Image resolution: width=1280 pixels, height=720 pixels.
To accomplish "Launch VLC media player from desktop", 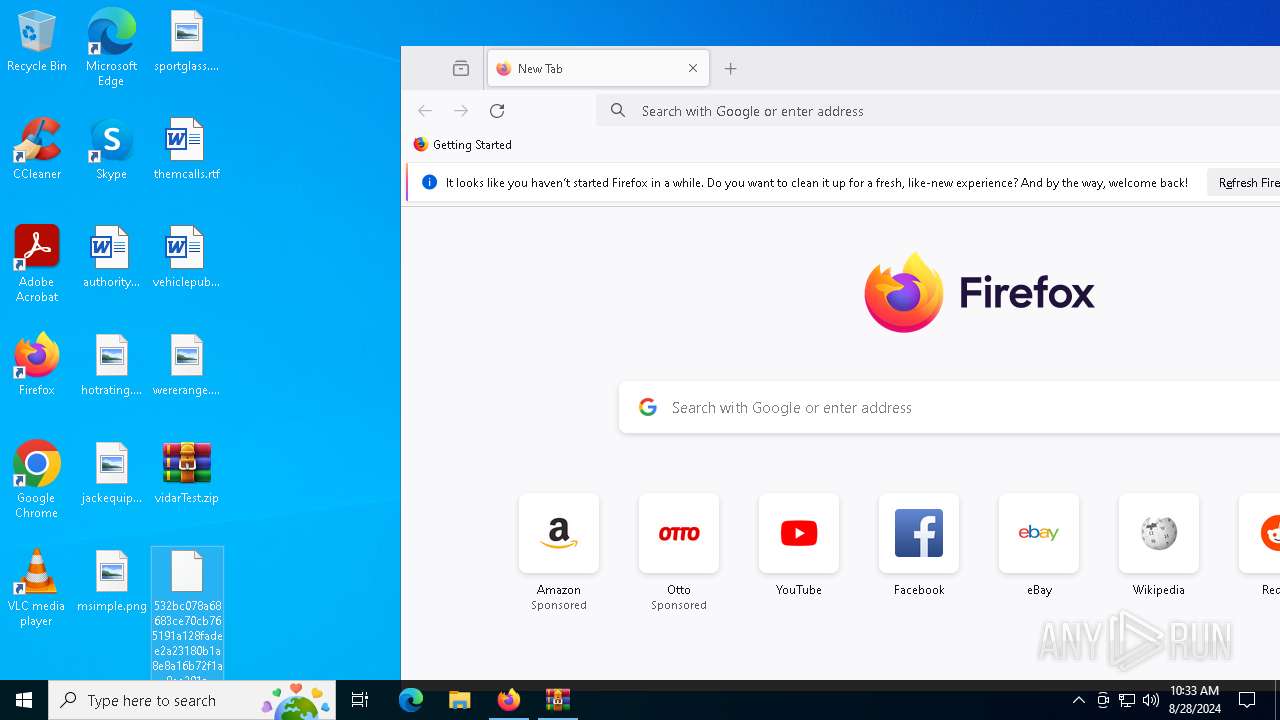I will click(36, 588).
